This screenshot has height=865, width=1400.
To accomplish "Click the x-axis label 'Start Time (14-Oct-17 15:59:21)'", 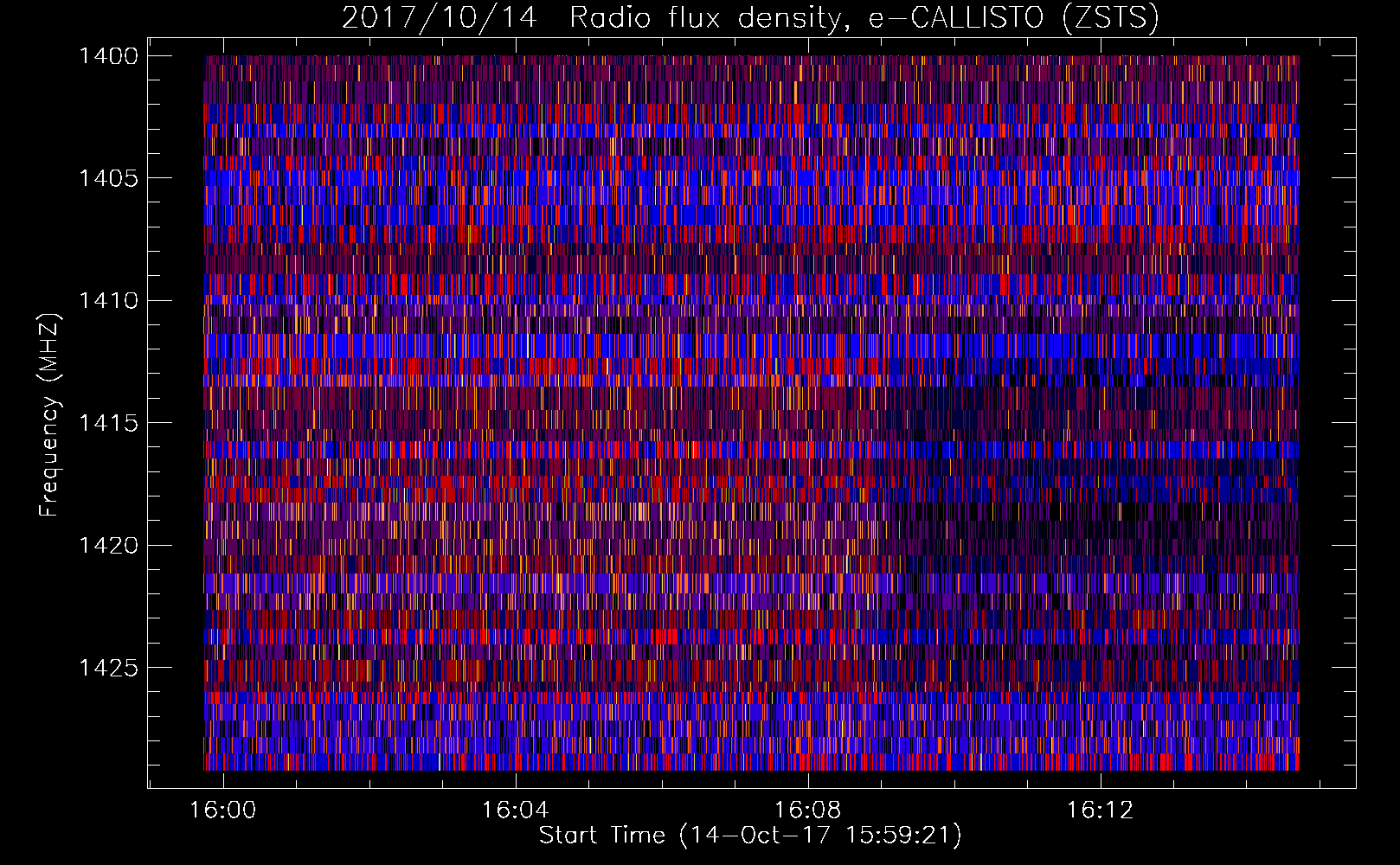I will pos(750,836).
